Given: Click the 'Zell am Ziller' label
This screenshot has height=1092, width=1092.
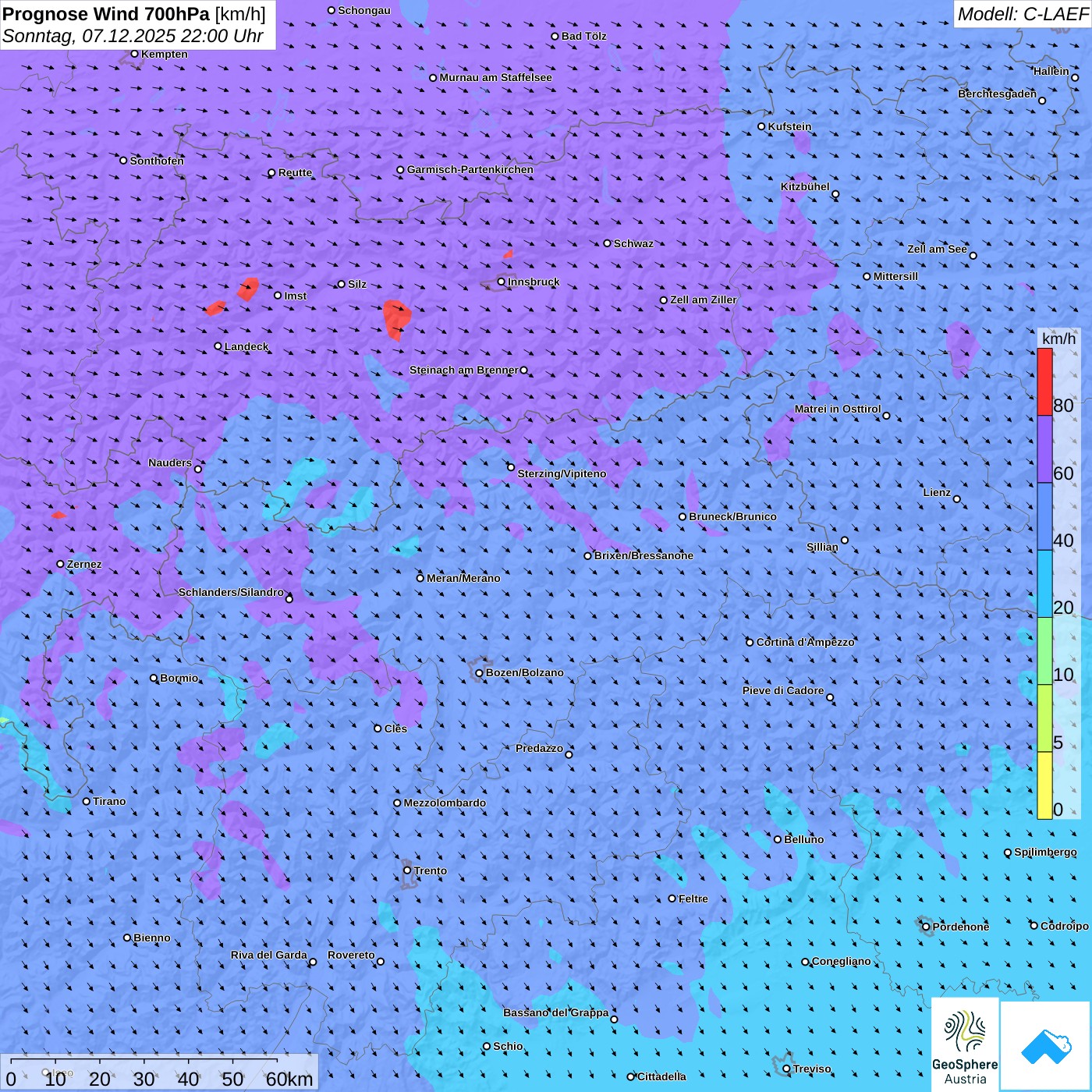Looking at the screenshot, I should tap(703, 300).
